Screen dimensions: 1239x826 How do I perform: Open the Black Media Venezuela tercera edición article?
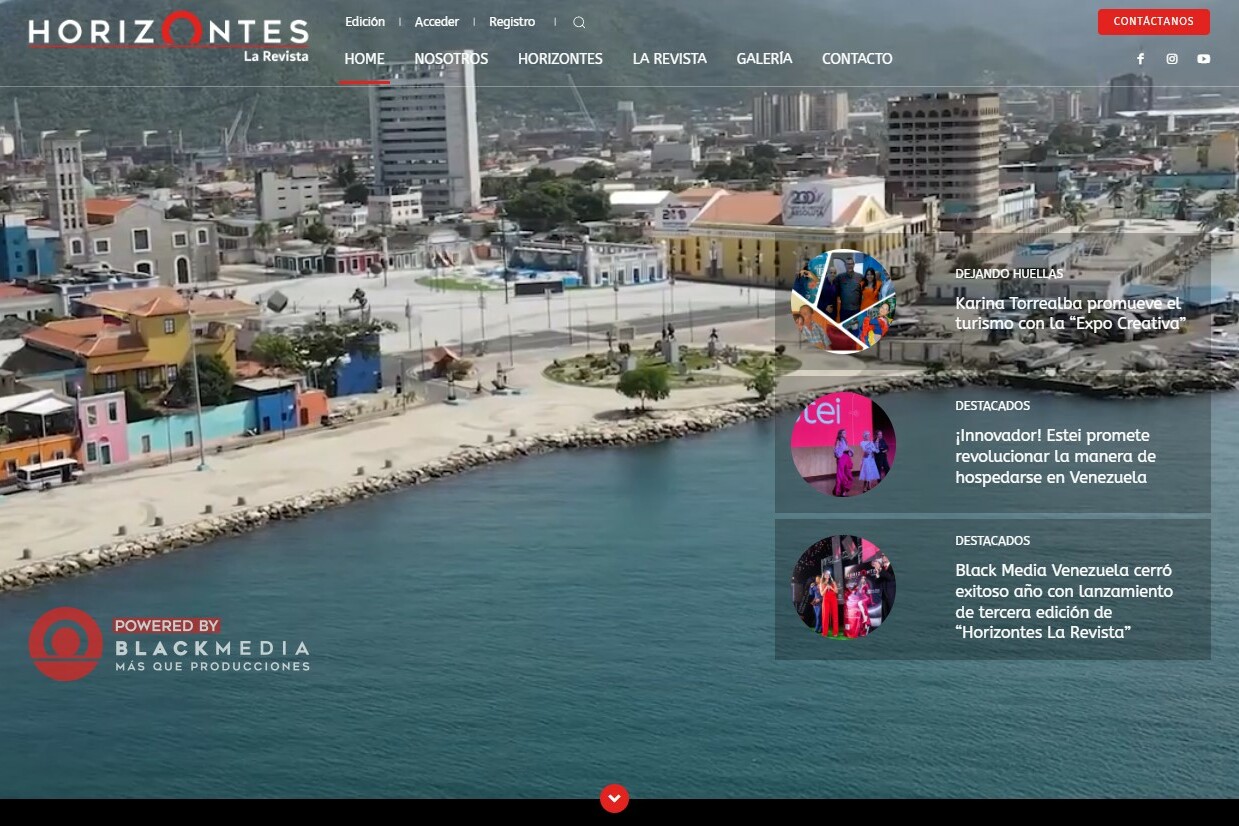point(1064,601)
